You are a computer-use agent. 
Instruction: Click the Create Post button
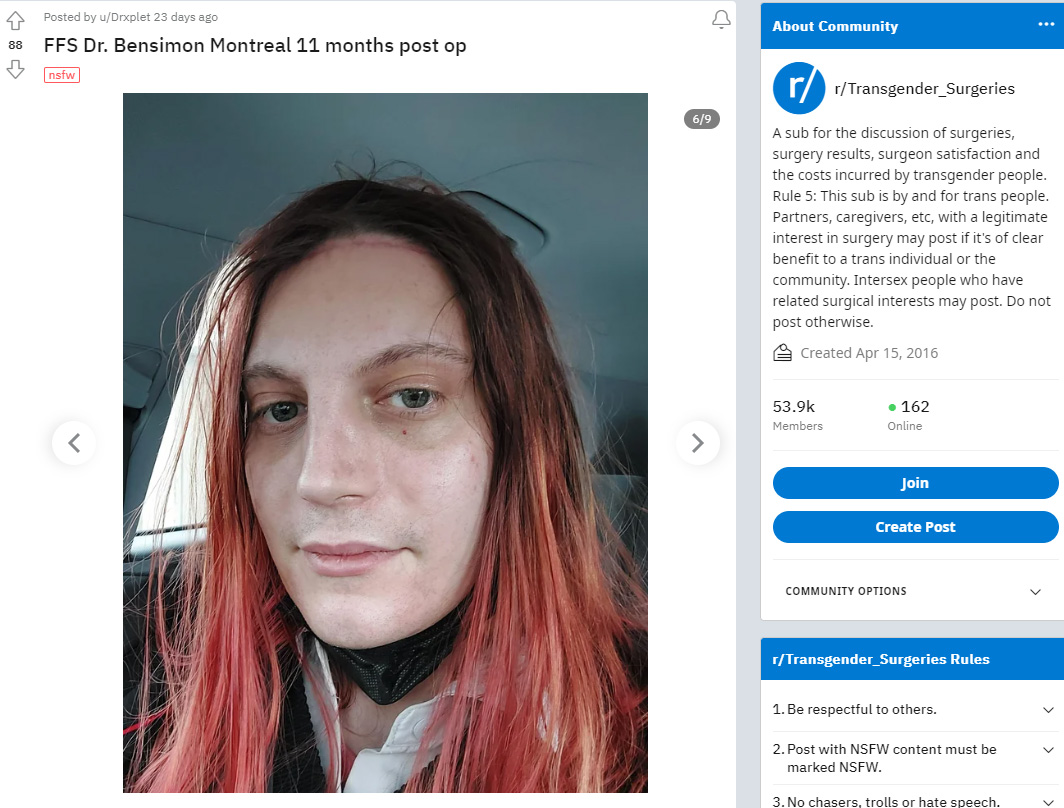915,527
